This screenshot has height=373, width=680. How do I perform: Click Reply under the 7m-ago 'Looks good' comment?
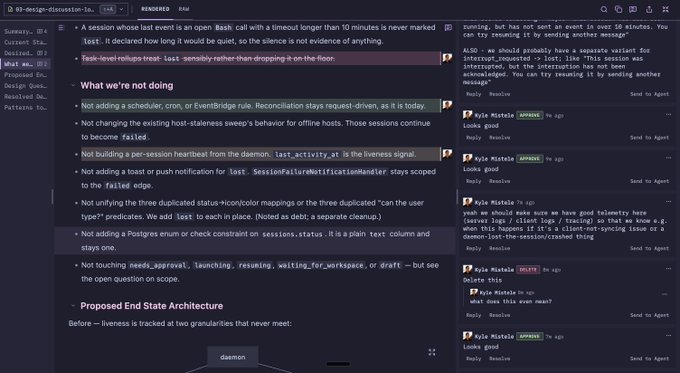(x=474, y=359)
